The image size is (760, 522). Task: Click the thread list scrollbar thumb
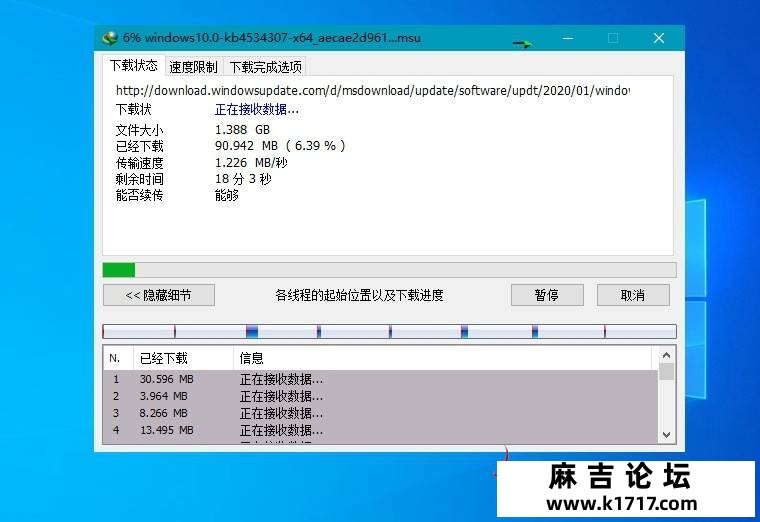click(666, 371)
